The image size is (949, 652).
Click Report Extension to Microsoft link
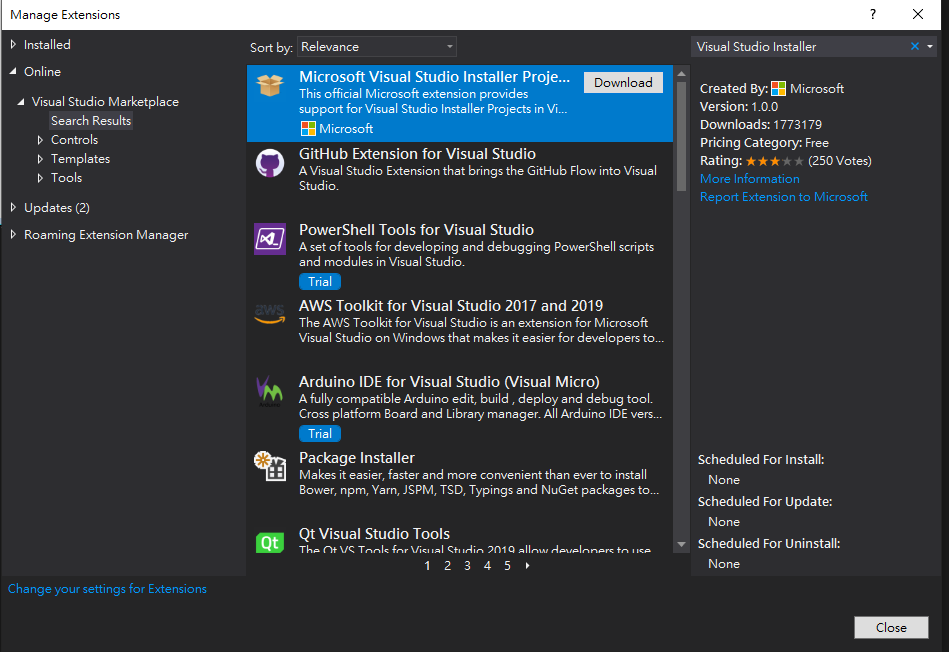pyautogui.click(x=784, y=197)
